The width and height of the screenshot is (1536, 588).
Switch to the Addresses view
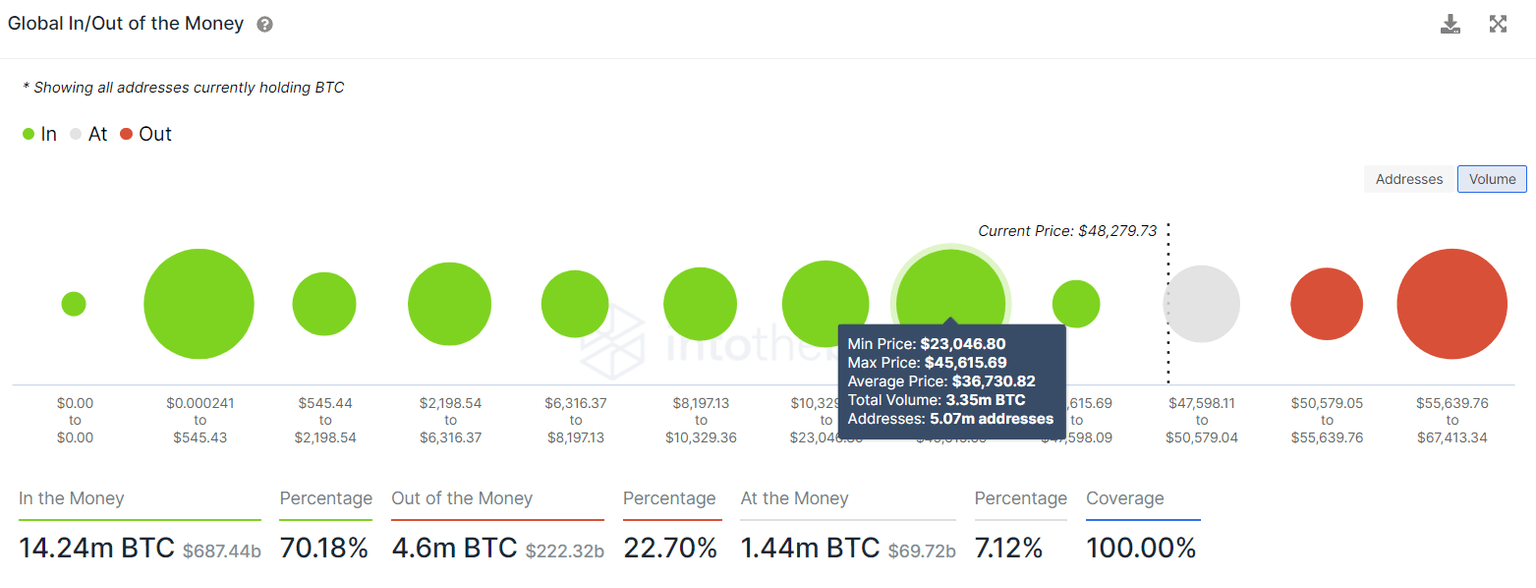pos(1409,179)
